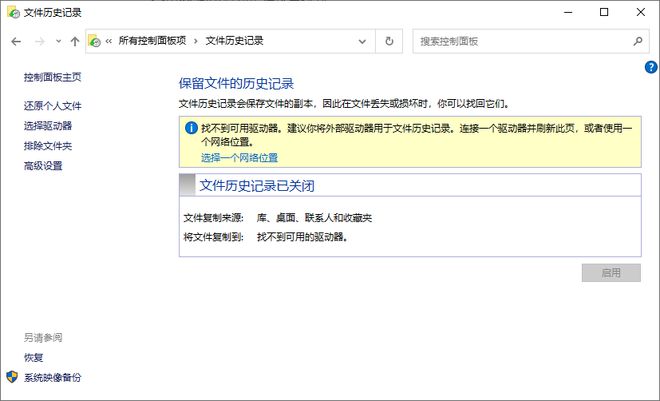Screen dimensions: 660x401
Task: Click the title bar File History window icon
Action: pos(13,12)
